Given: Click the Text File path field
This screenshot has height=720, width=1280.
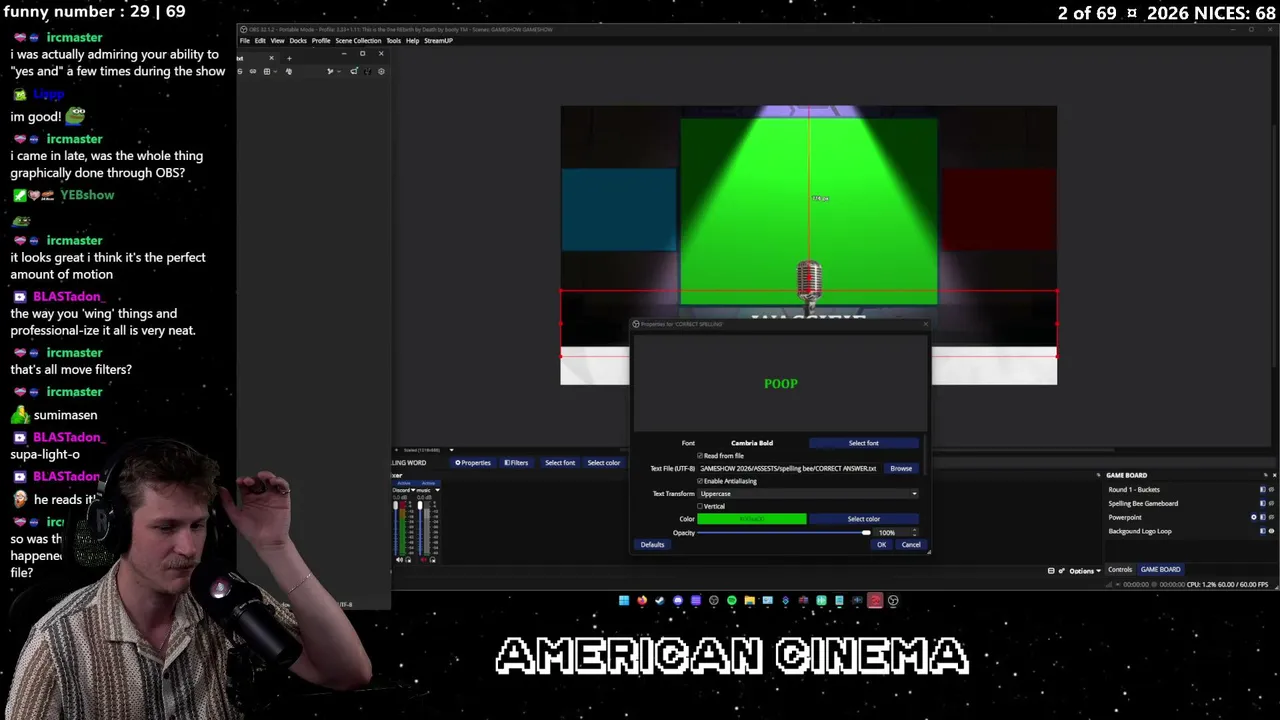Looking at the screenshot, I should pyautogui.click(x=788, y=468).
